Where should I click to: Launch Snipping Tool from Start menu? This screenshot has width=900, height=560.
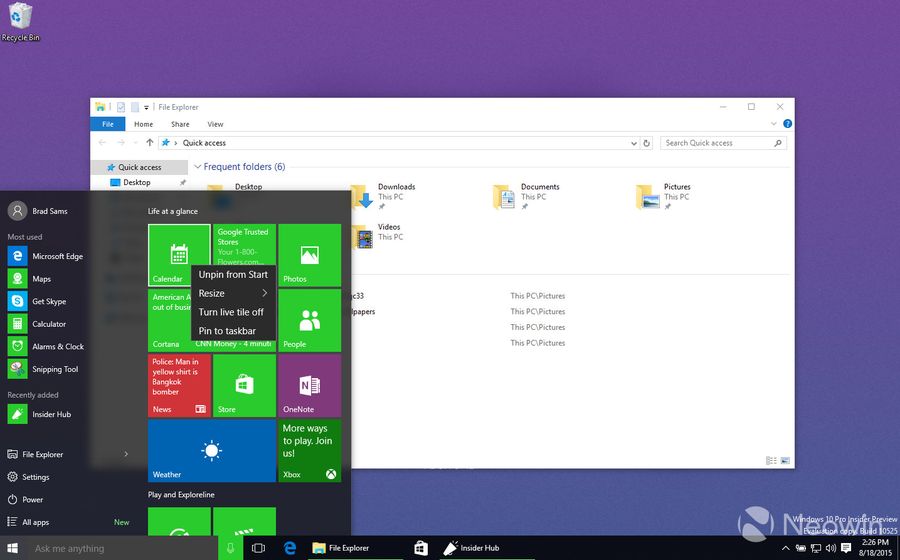[43, 369]
